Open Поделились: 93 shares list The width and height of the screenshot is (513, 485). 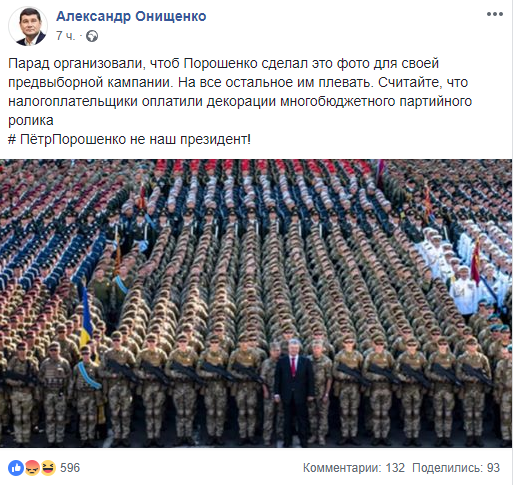pyautogui.click(x=456, y=468)
